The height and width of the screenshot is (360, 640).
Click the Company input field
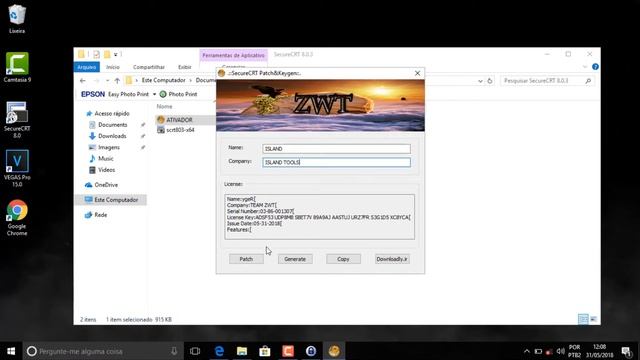point(336,162)
